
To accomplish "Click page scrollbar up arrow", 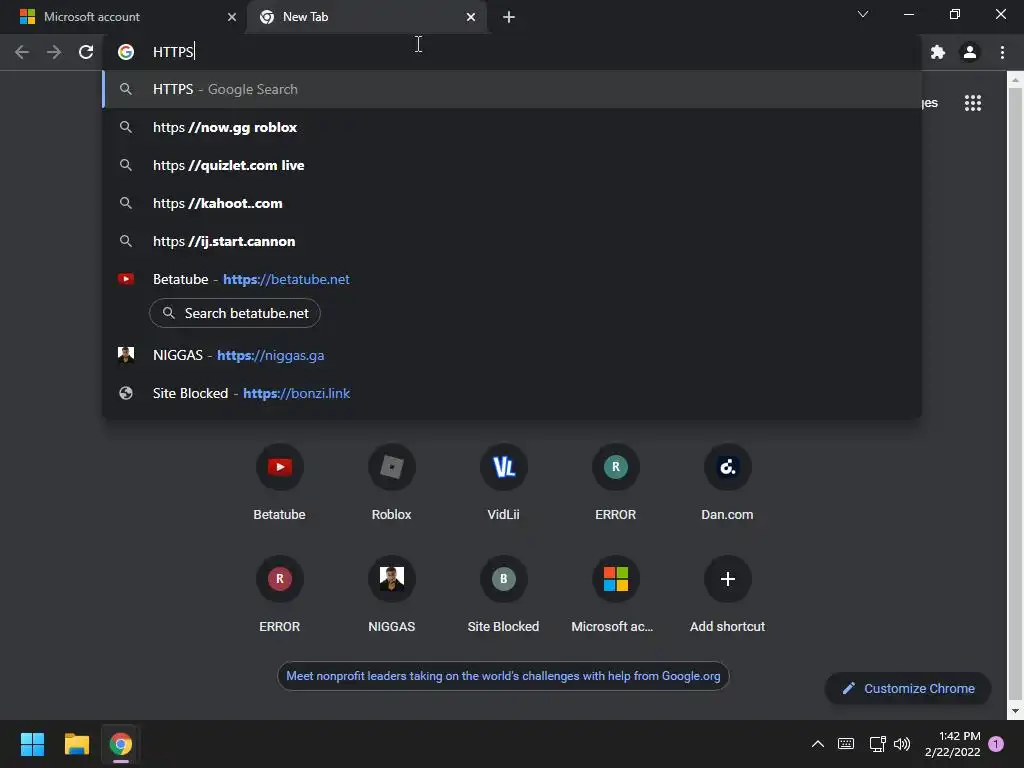I will [1015, 80].
